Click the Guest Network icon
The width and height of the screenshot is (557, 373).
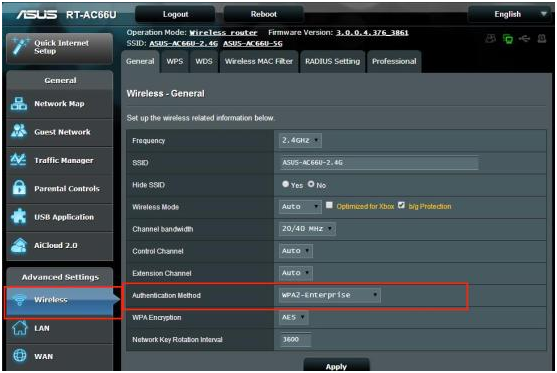point(18,131)
